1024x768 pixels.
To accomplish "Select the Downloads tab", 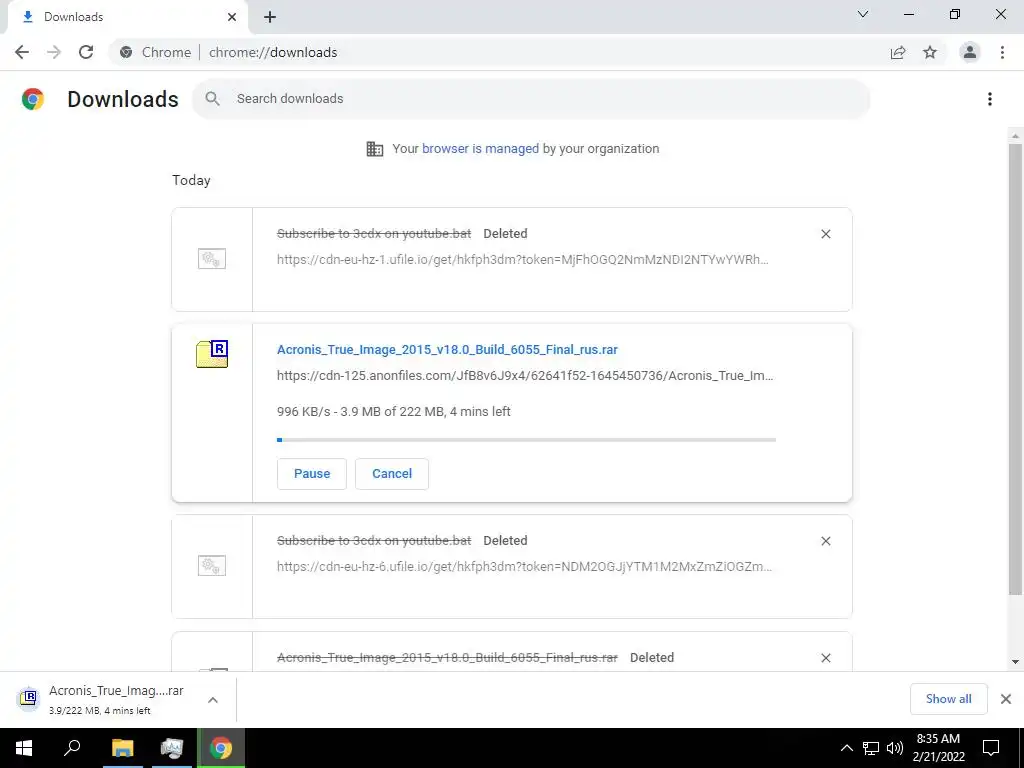I will click(x=127, y=17).
